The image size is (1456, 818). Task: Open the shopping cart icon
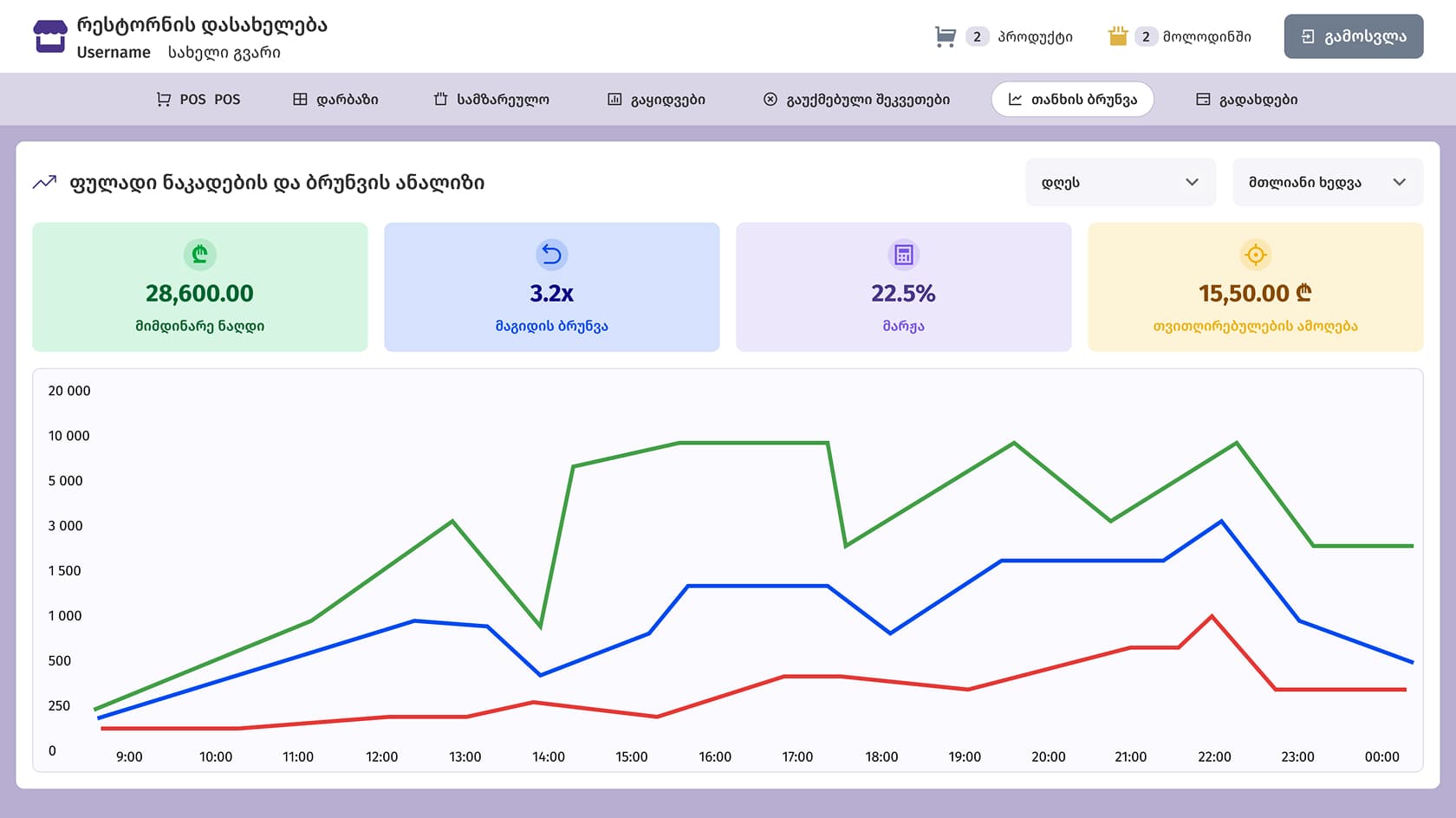[945, 36]
